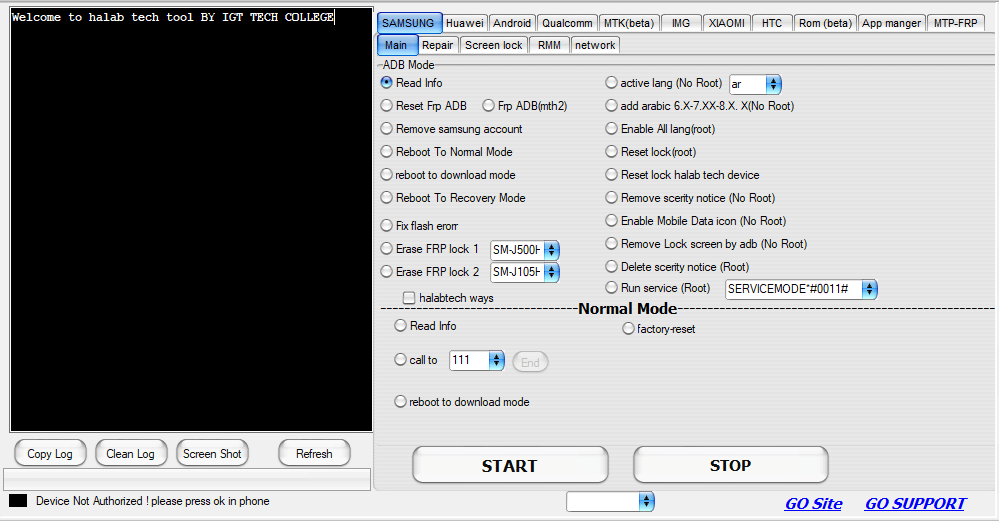Switch to the IMG tab
This screenshot has height=521, width=999.
pos(681,24)
